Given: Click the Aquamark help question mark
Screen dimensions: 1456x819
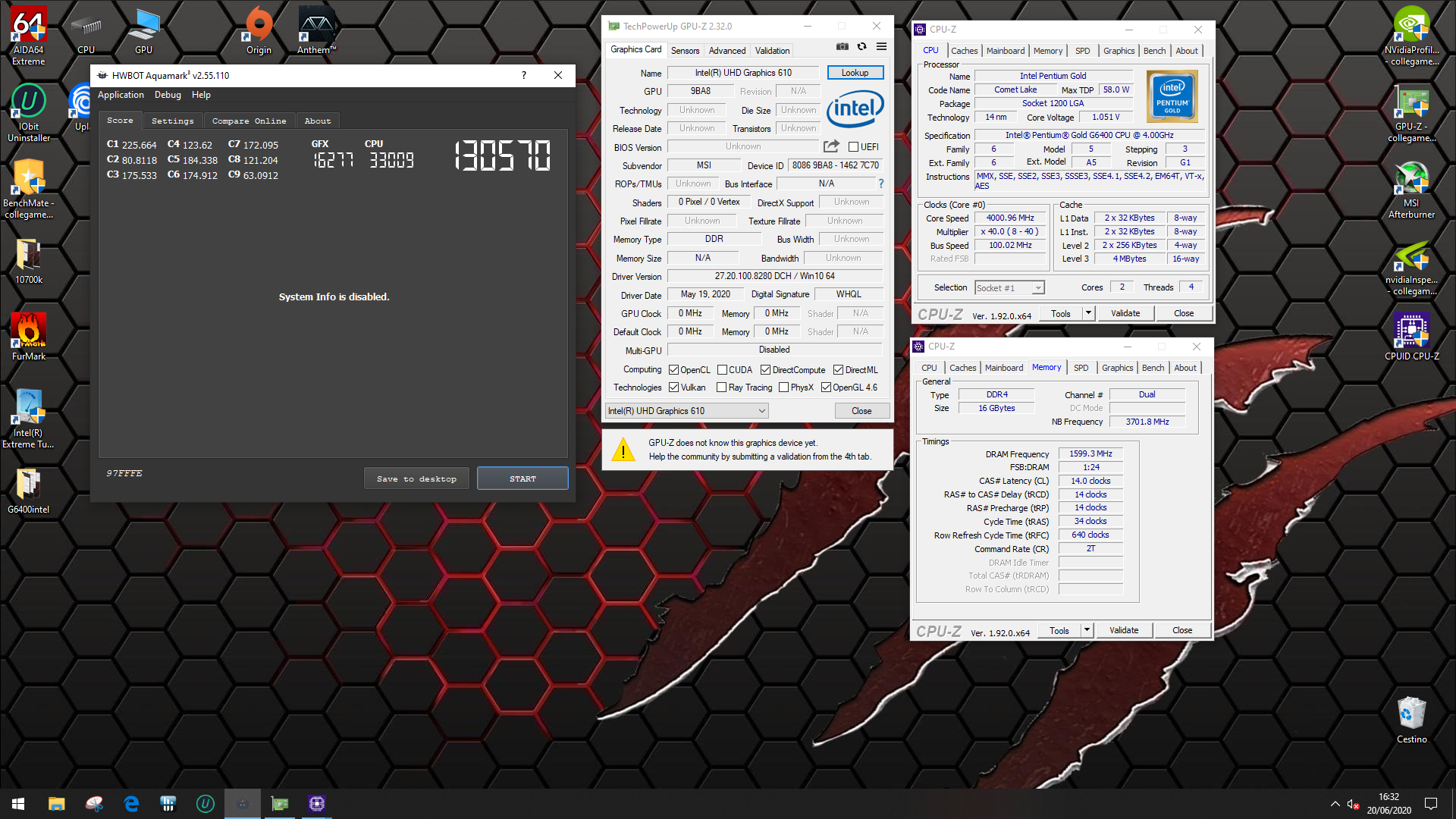Looking at the screenshot, I should [x=523, y=75].
